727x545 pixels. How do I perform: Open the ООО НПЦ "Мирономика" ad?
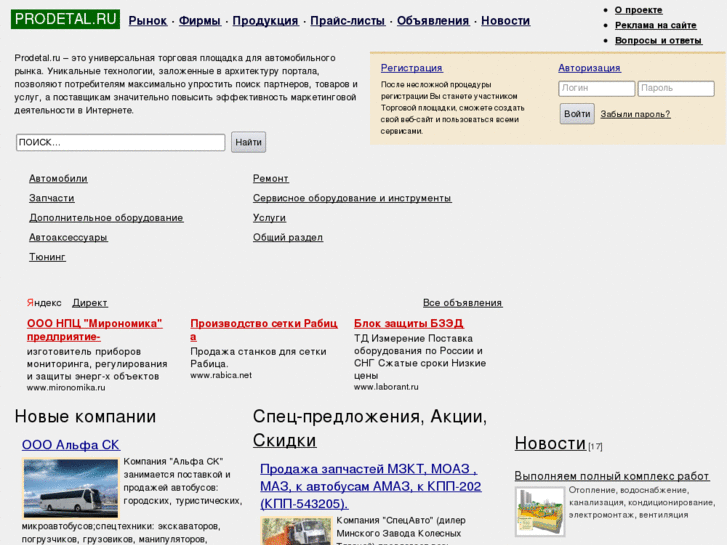tap(95, 330)
